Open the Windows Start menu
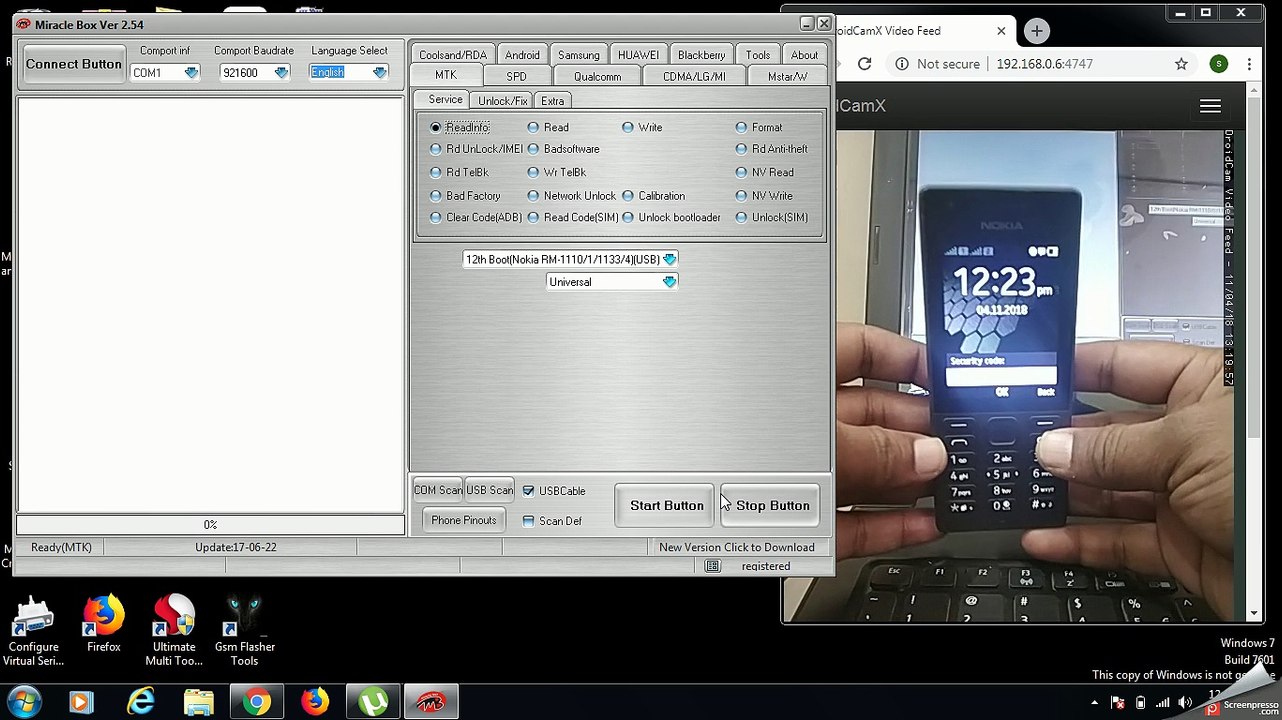1282x720 pixels. tap(24, 701)
